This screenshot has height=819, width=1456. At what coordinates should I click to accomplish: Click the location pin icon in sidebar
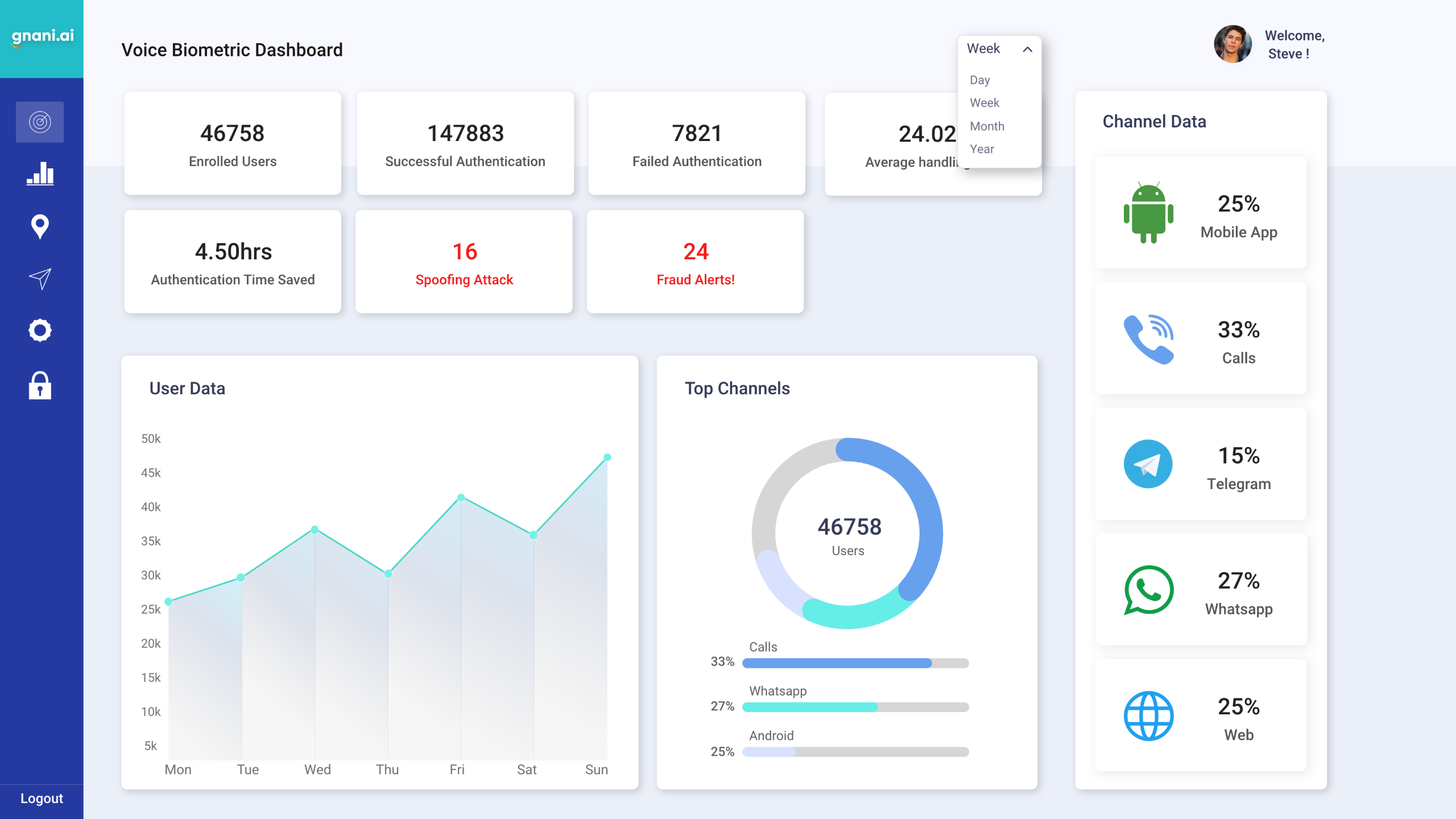click(x=40, y=226)
